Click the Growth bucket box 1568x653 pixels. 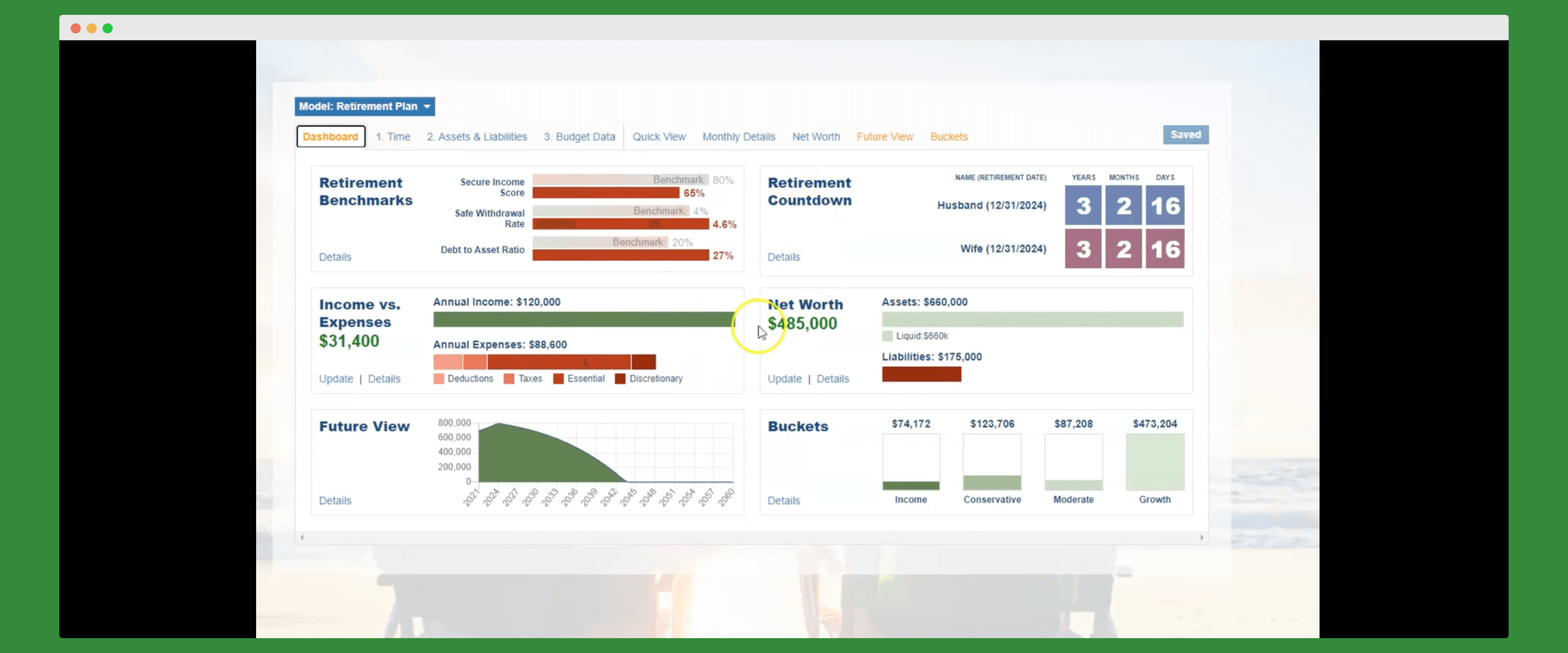[x=1154, y=462]
